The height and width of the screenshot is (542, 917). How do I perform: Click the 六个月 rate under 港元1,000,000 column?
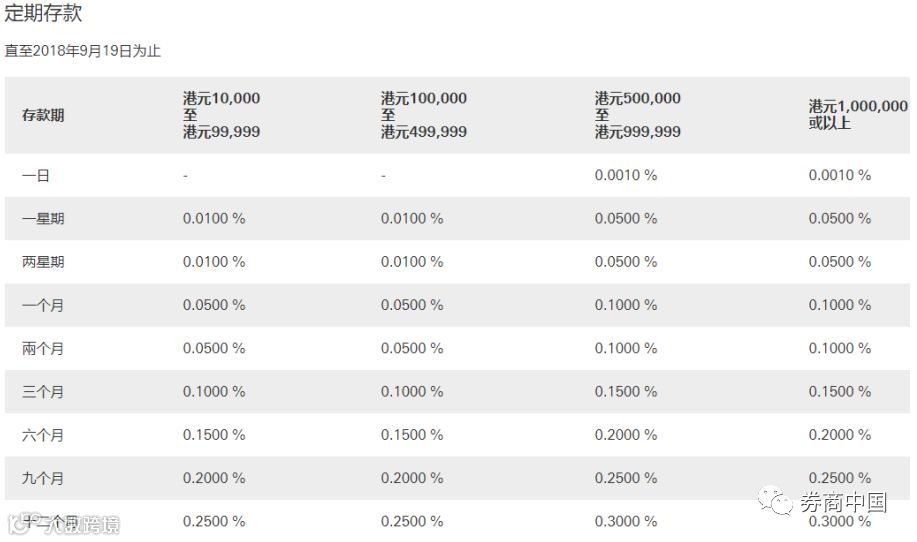(x=840, y=435)
